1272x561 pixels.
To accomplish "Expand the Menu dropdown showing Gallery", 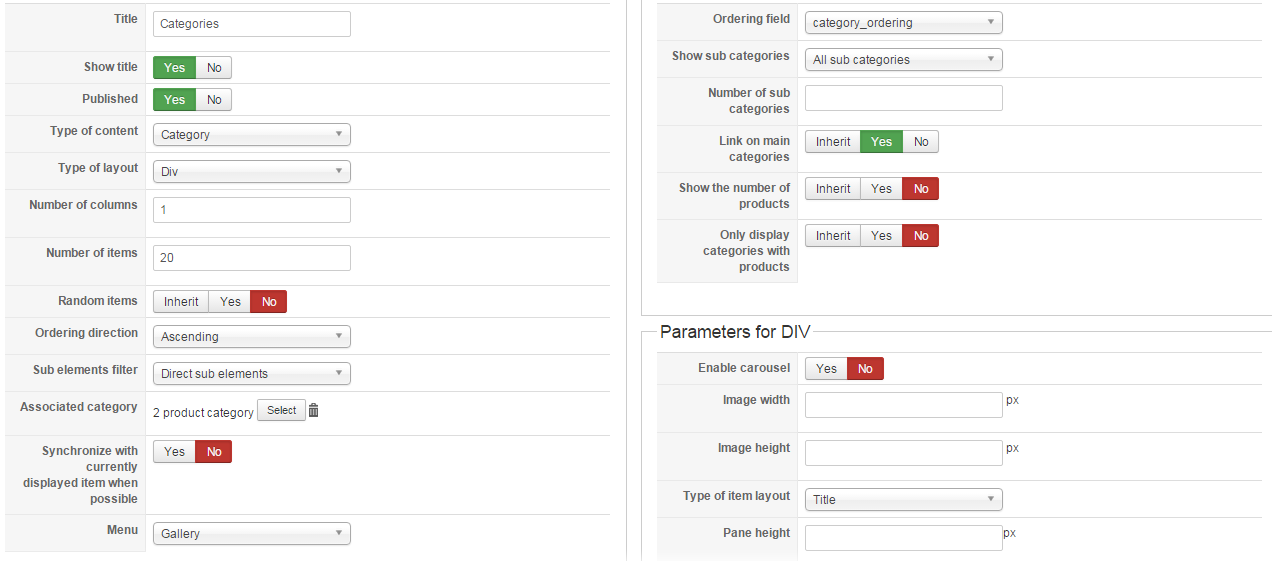I will click(251, 534).
